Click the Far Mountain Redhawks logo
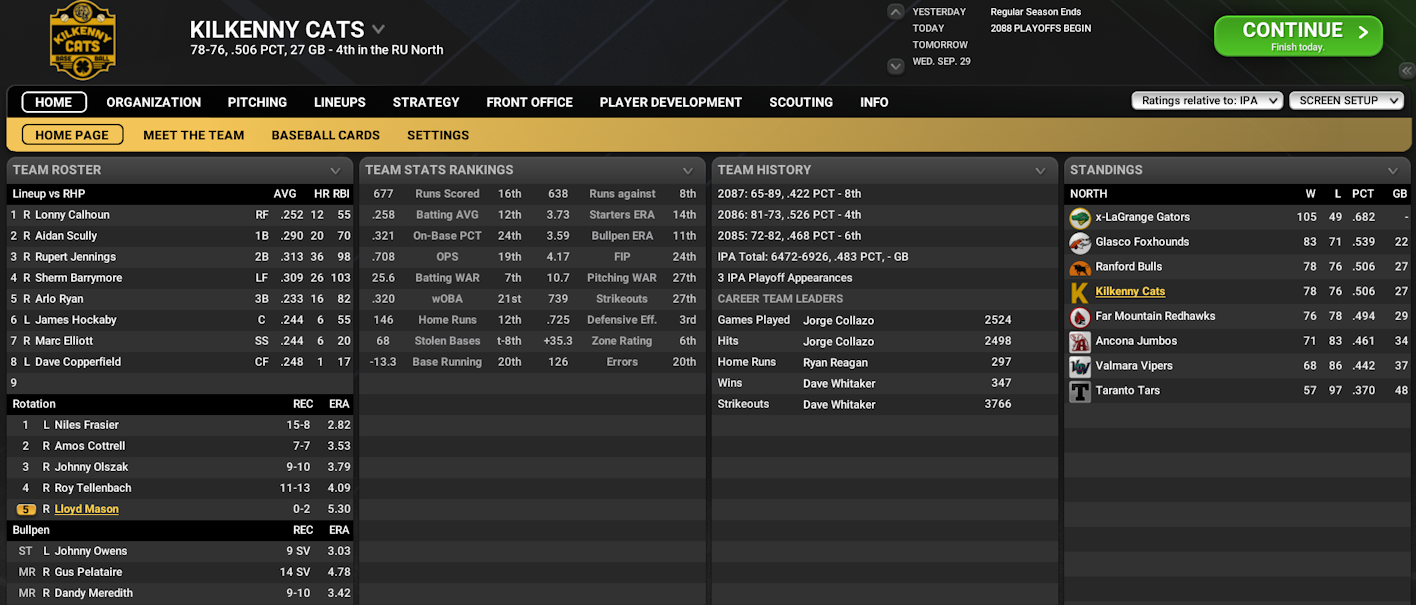This screenshot has height=605, width=1416. click(1079, 316)
